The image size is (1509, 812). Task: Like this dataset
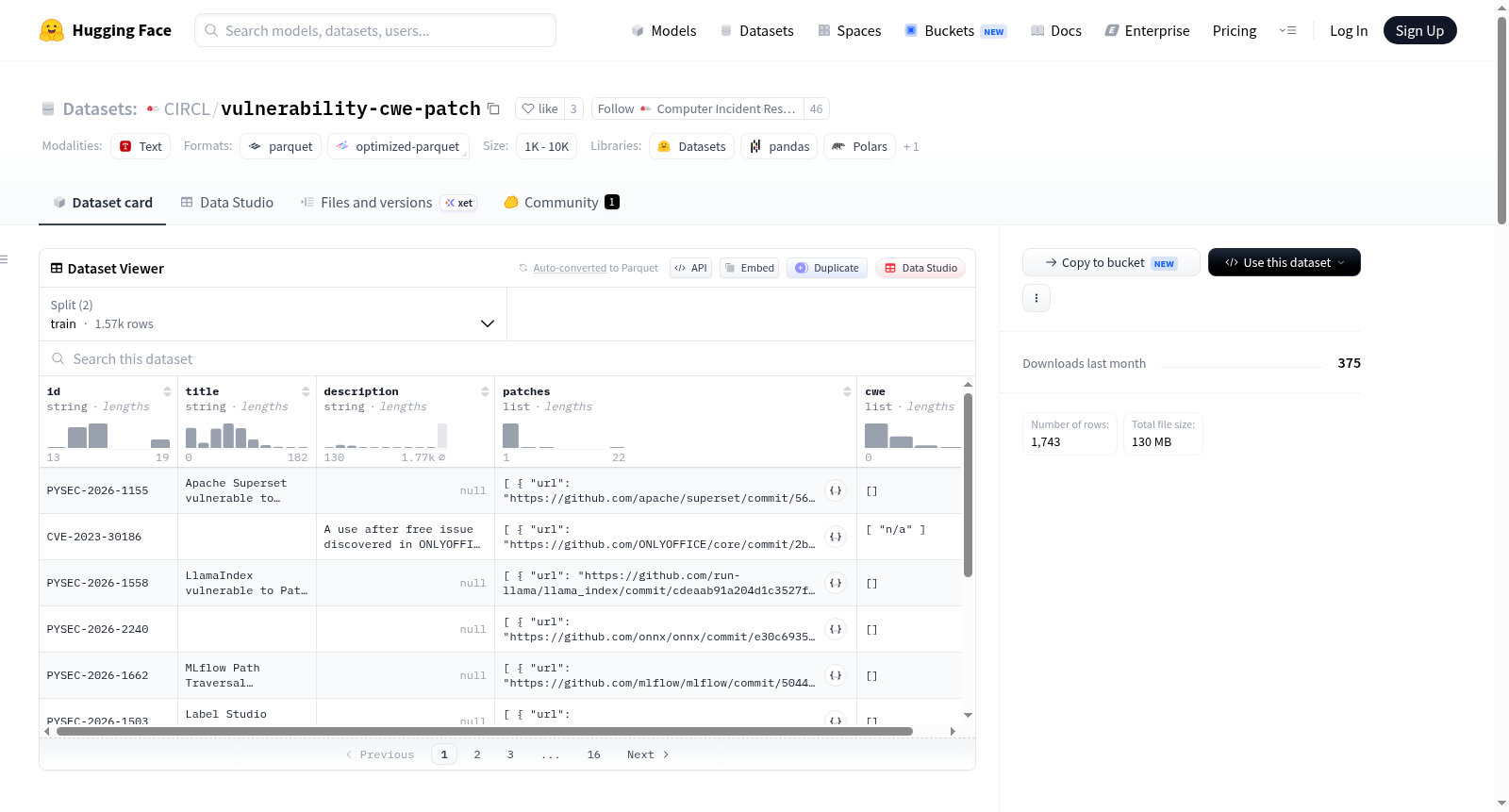click(x=539, y=108)
